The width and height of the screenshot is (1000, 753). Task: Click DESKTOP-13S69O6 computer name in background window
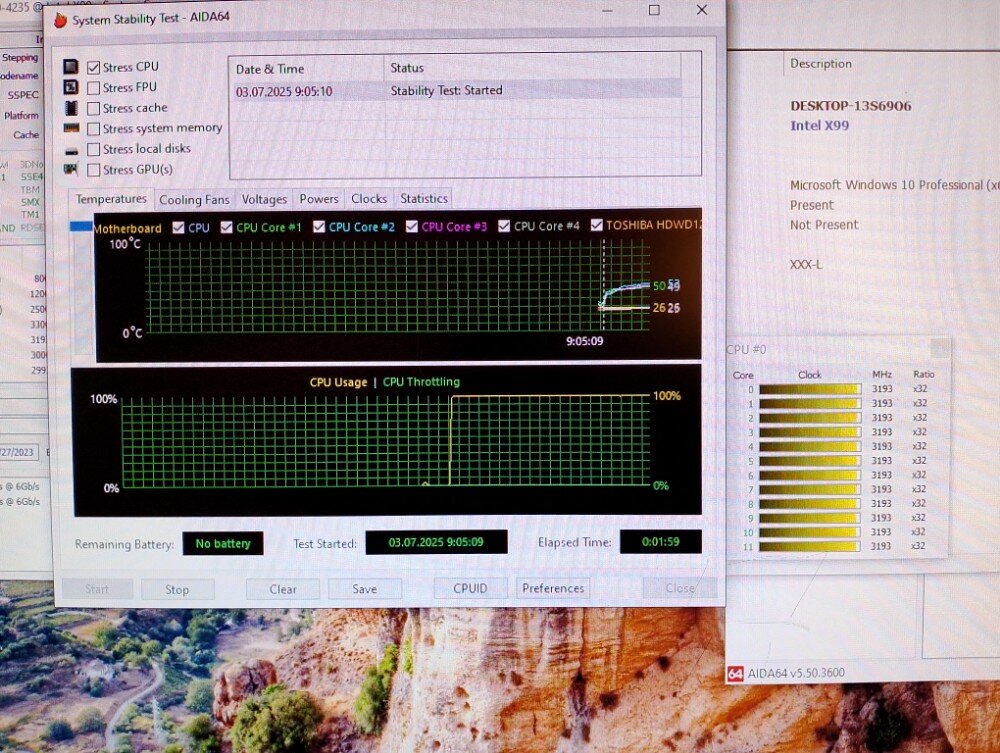tap(851, 106)
